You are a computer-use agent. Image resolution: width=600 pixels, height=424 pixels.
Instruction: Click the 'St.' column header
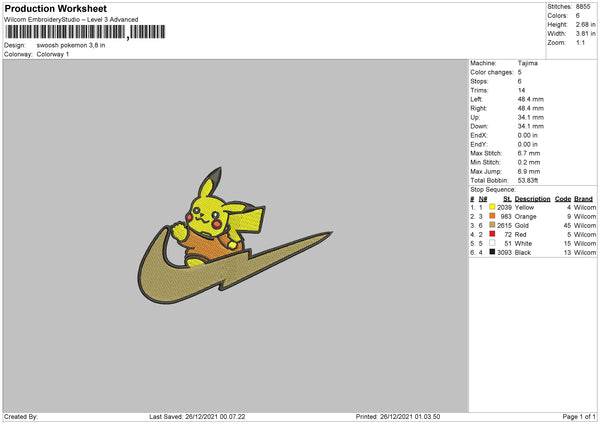[x=507, y=199]
